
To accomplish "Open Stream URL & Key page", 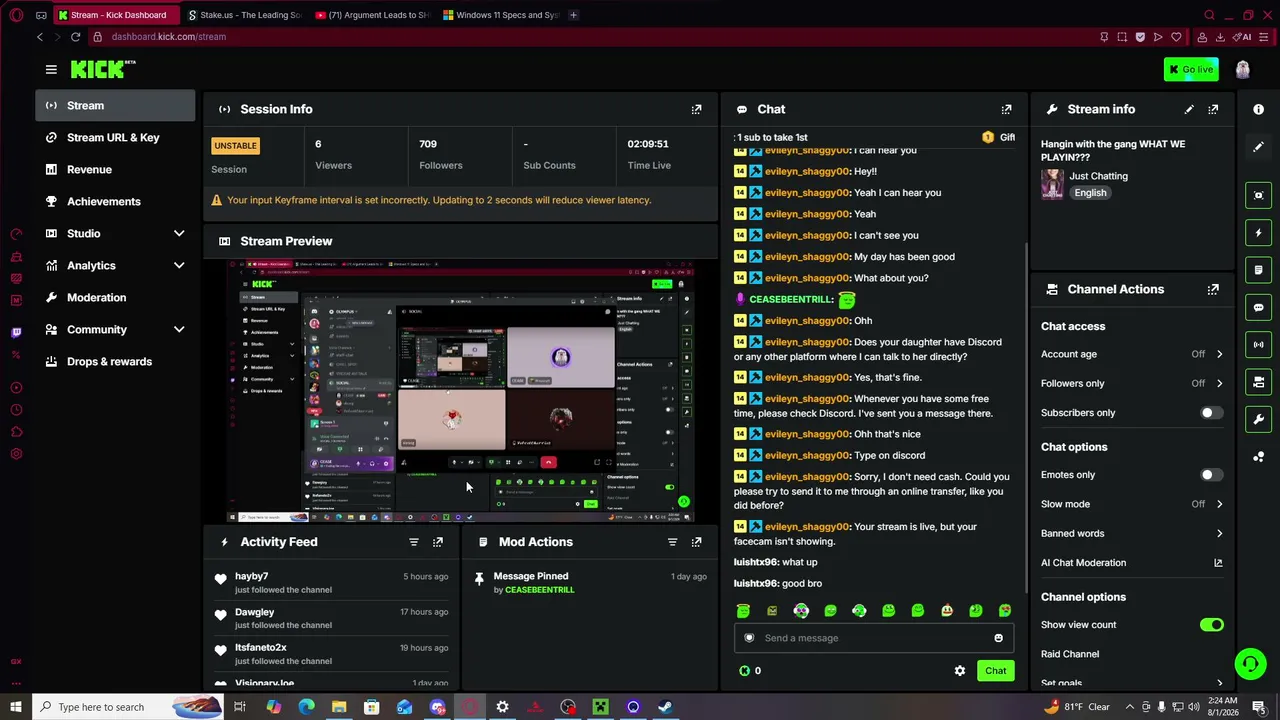I will [115, 137].
